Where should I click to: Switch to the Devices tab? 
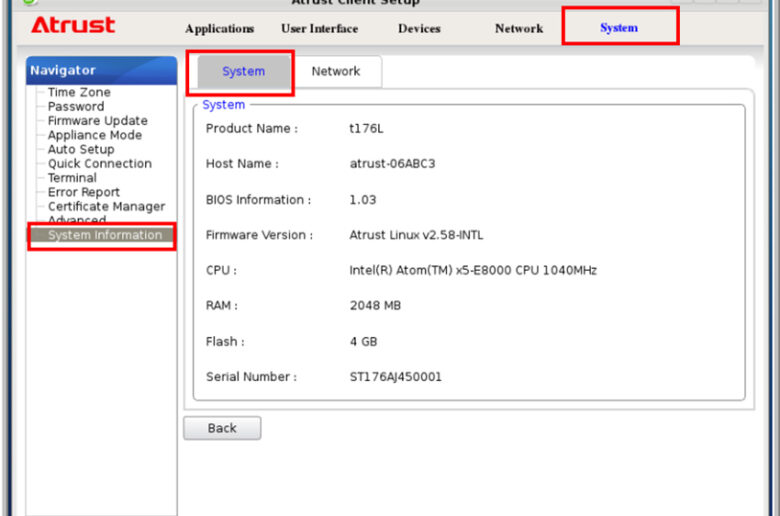tap(419, 28)
